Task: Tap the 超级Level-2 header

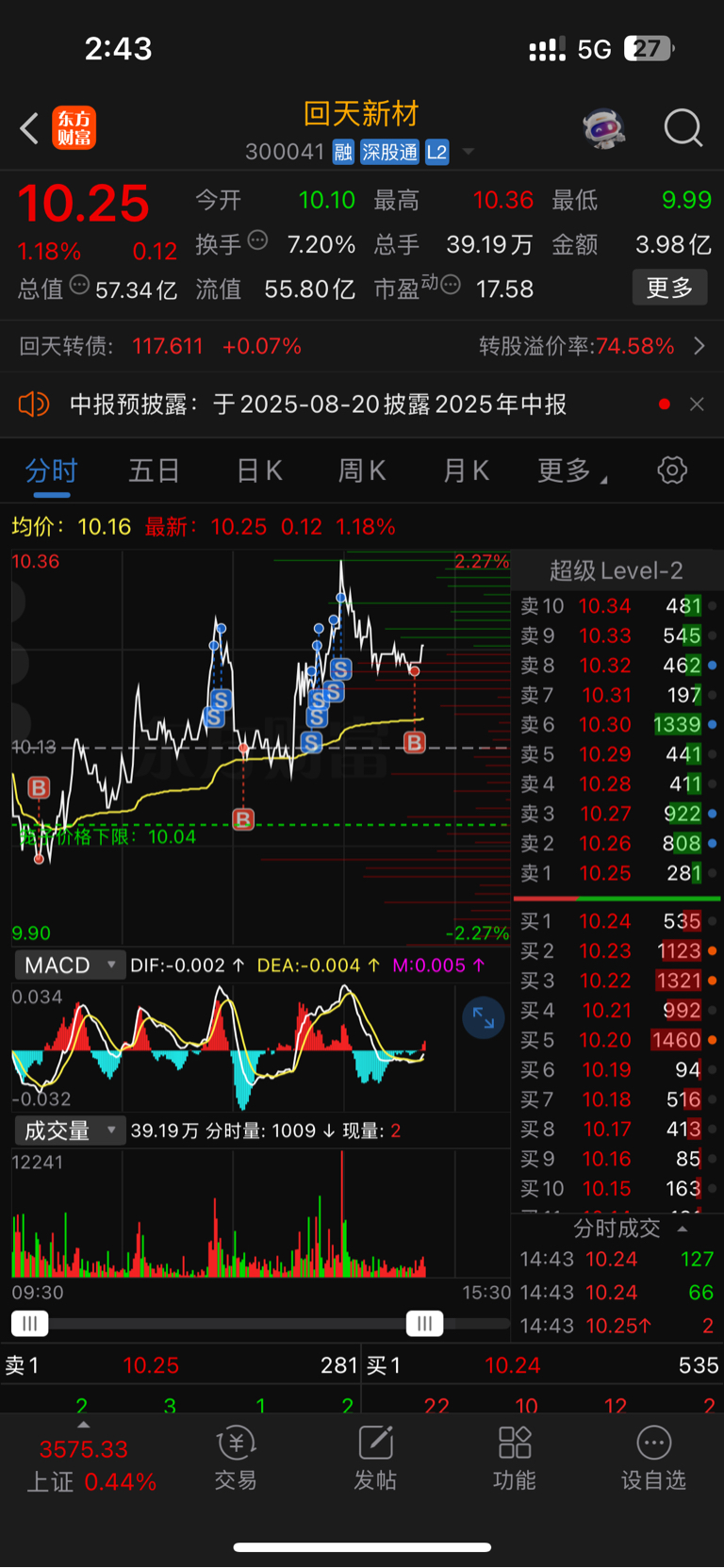Action: coord(617,570)
